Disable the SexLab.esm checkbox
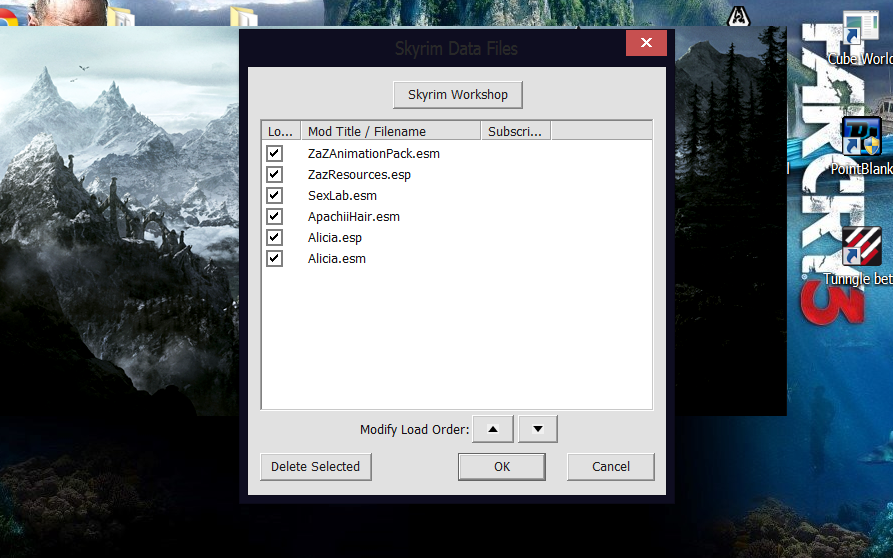This screenshot has width=893, height=558. tap(274, 195)
